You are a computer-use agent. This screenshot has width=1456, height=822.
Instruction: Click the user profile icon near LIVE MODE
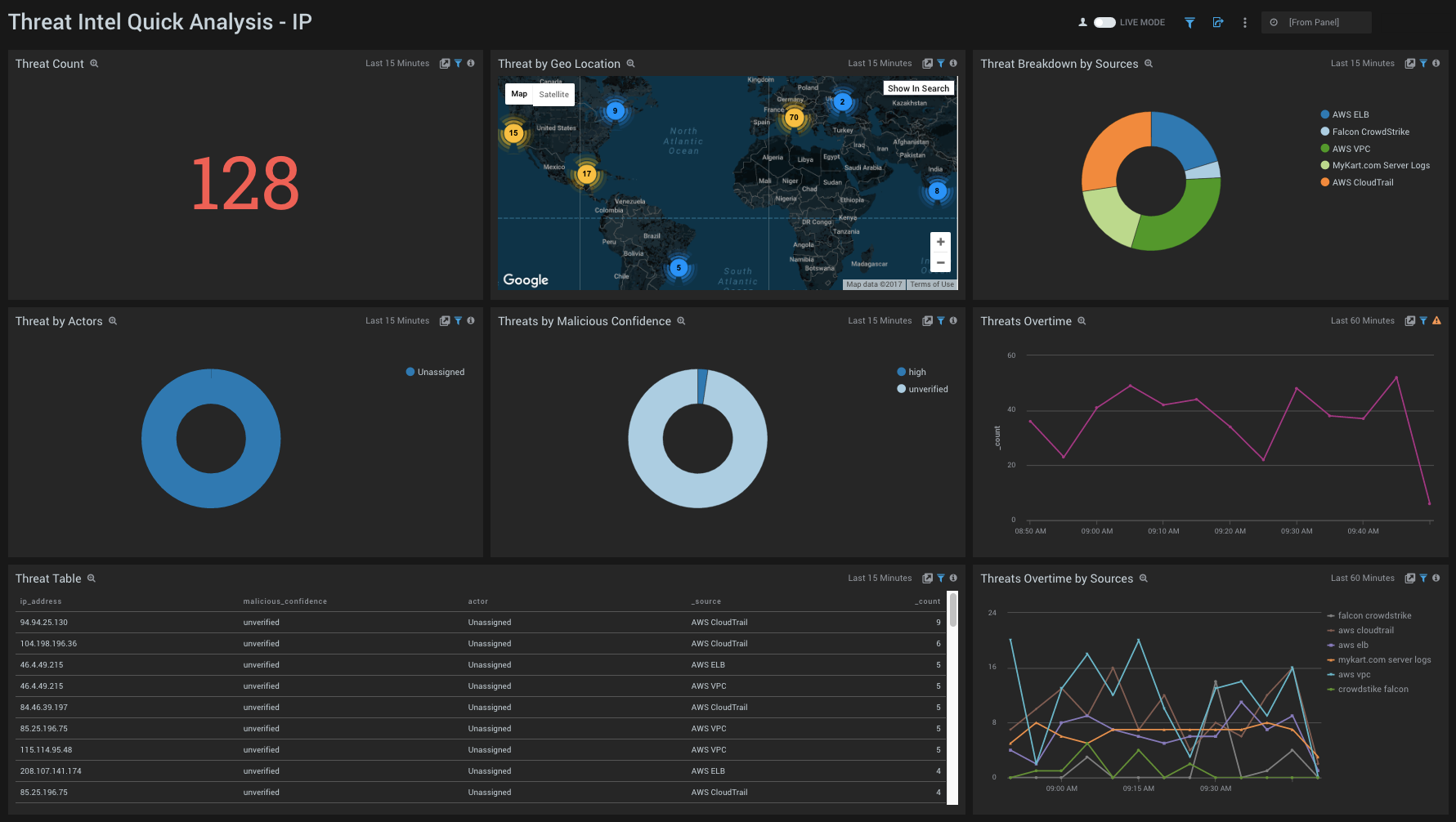(1082, 22)
